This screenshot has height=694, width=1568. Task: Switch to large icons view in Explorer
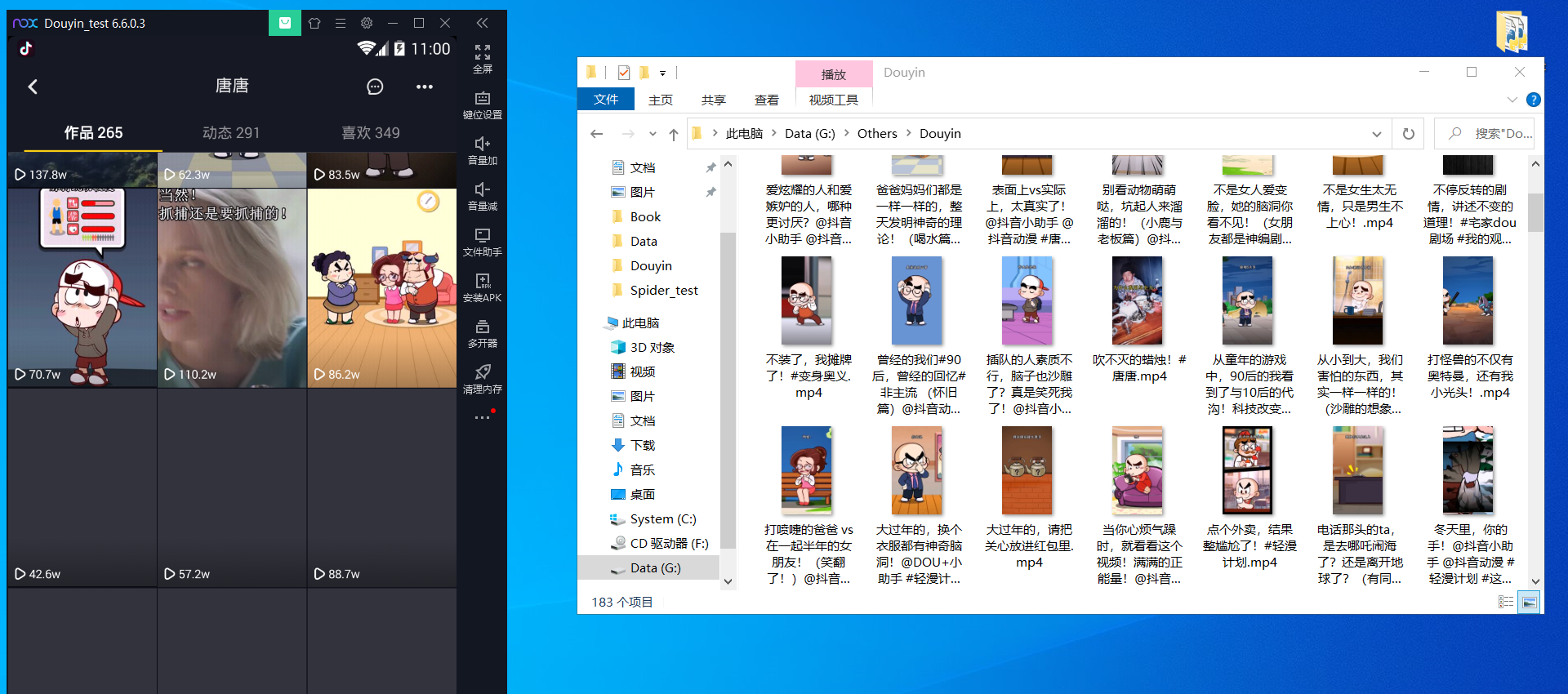(1529, 603)
